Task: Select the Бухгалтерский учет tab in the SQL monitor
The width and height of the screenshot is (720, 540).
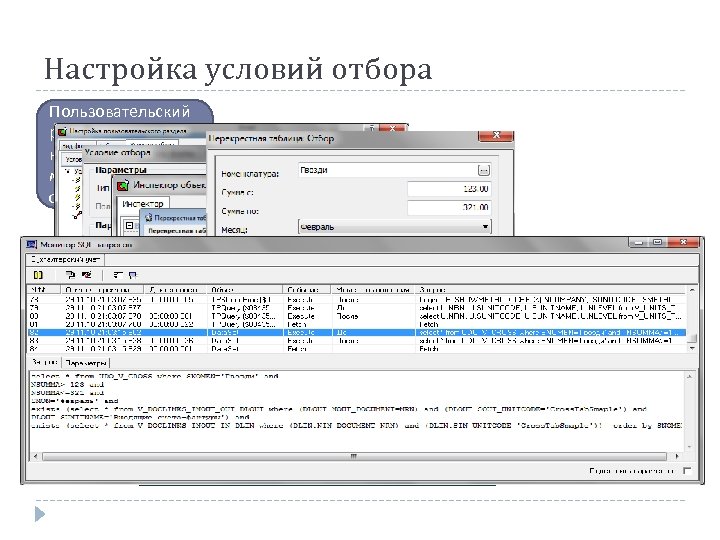Action: pos(65,259)
